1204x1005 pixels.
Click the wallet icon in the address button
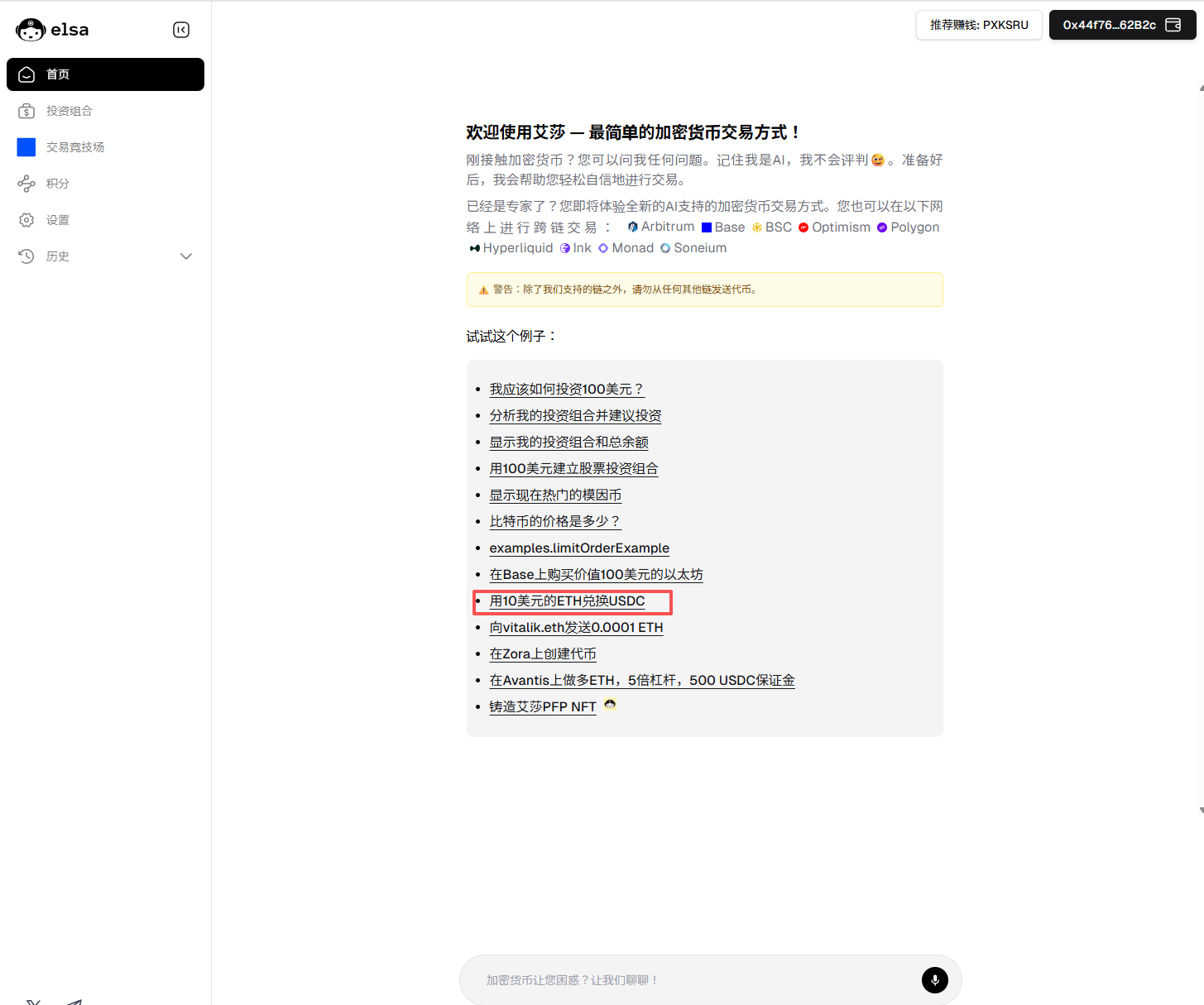tap(1173, 25)
